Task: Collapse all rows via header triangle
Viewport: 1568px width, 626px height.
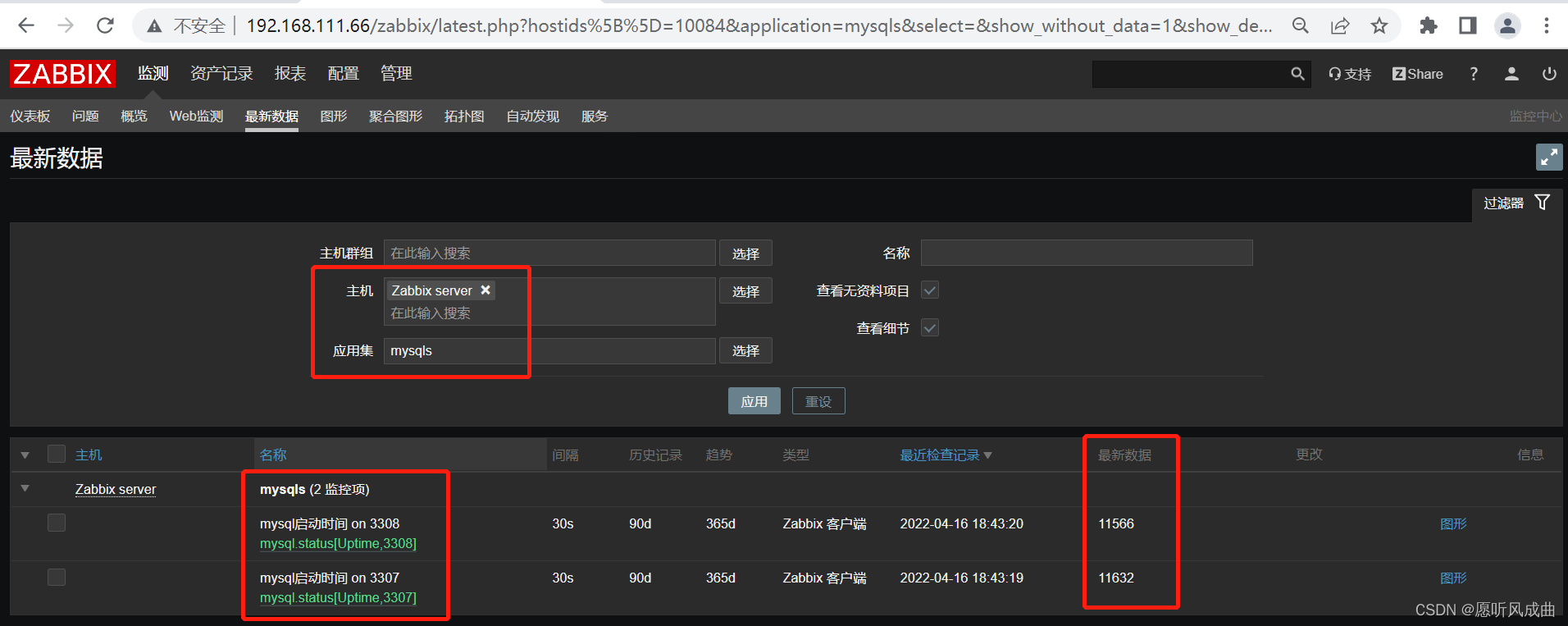Action: tap(25, 455)
